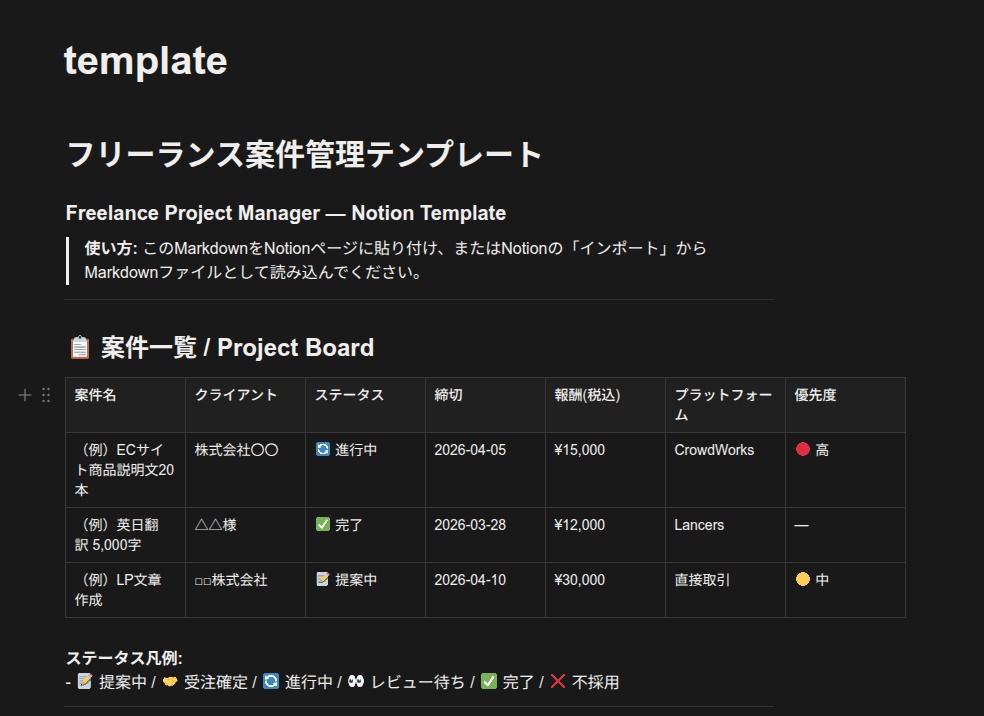The image size is (984, 716).
Task: Click the yellow 中 priority dot
Action: click(805, 579)
